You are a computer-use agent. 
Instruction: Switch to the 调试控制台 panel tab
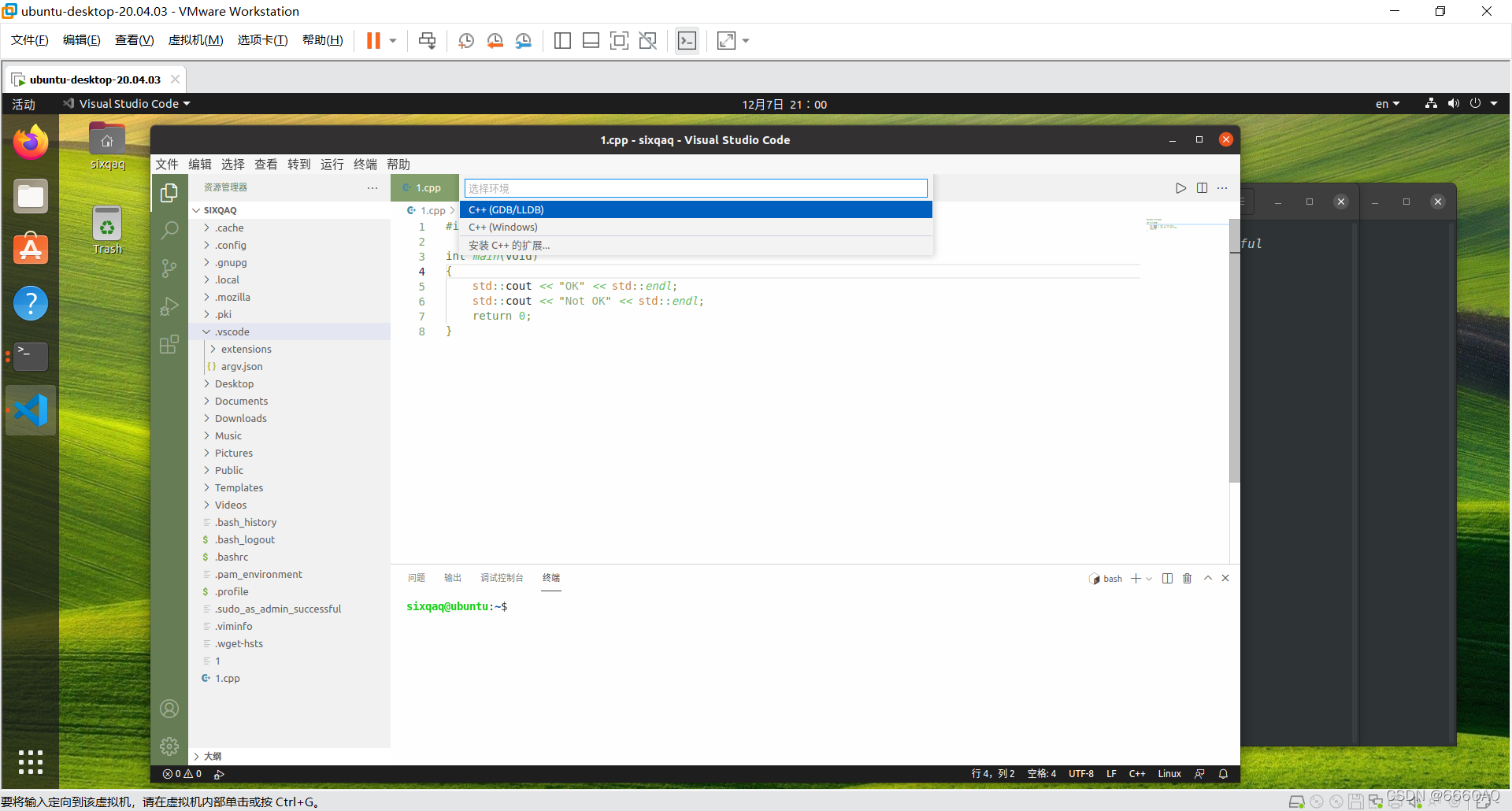point(502,578)
